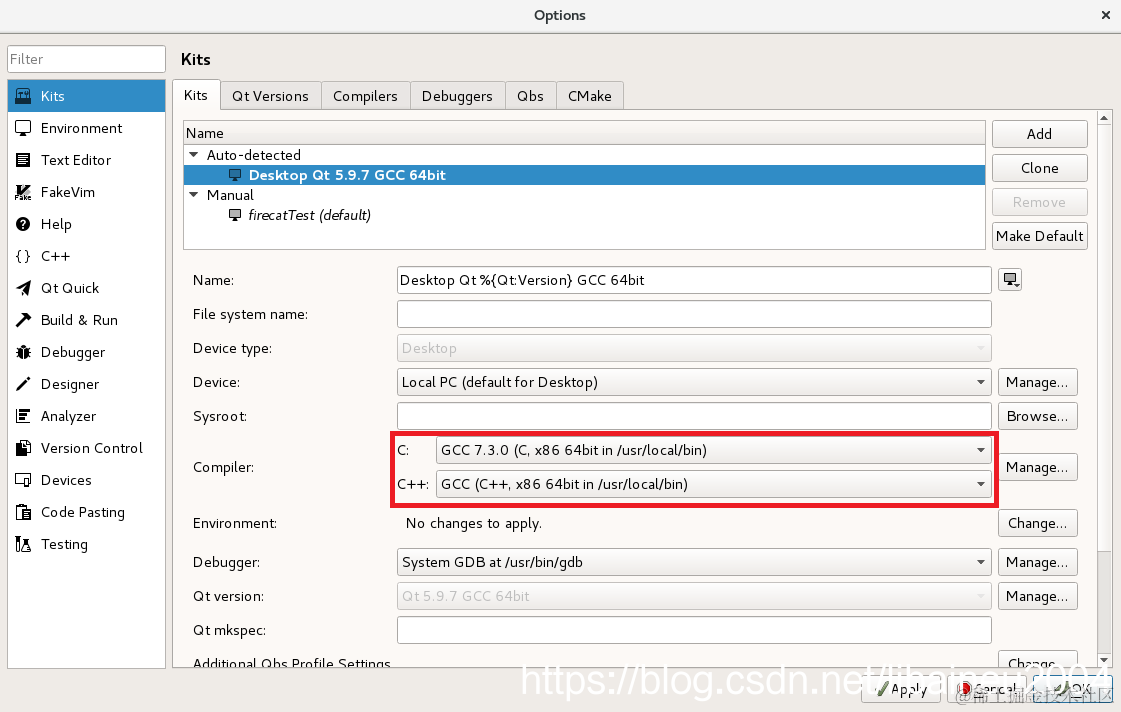Close the Options dialog
Screen dimensions: 1121x712
1105,15
